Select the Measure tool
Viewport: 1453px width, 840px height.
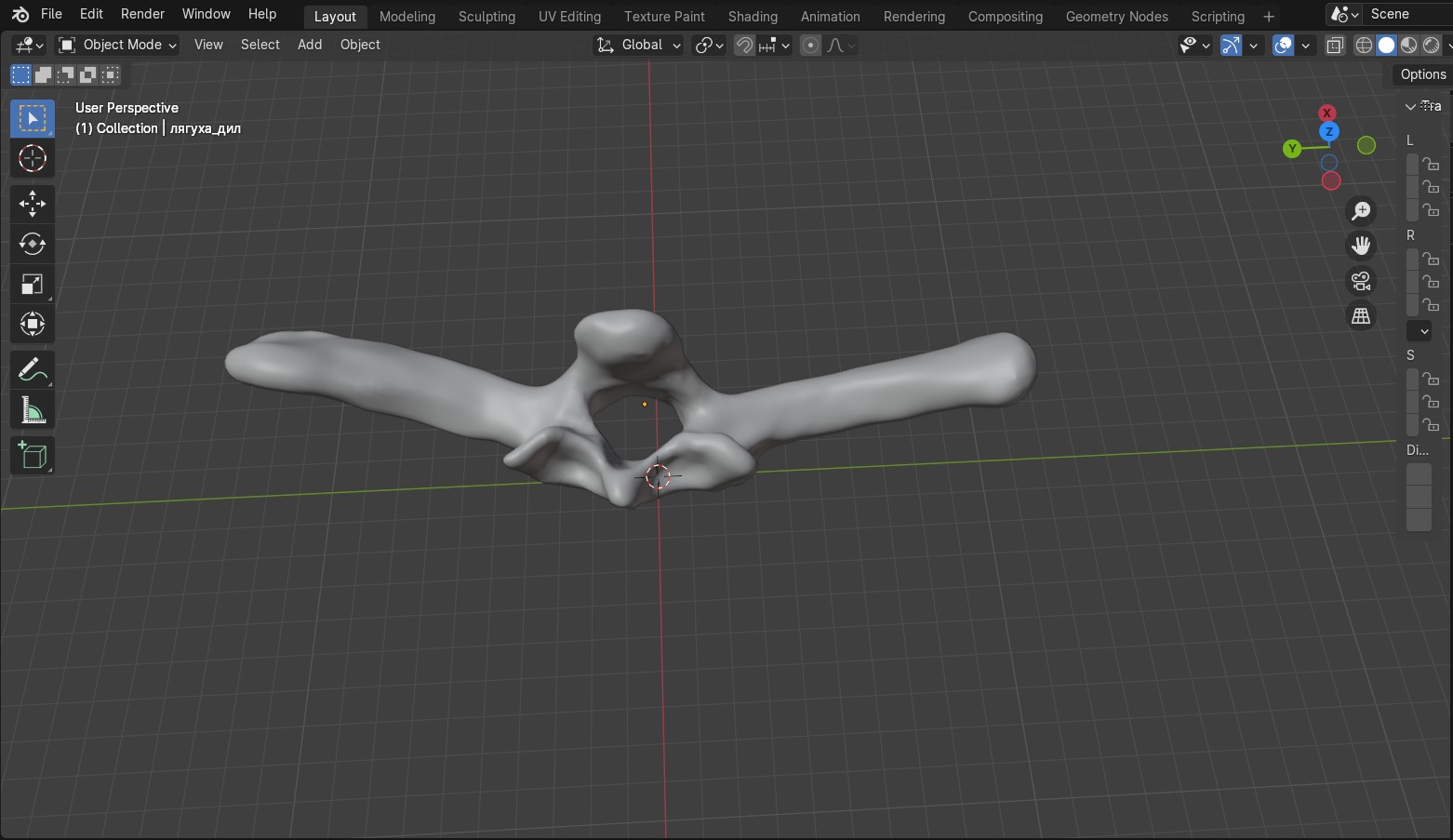pos(33,411)
